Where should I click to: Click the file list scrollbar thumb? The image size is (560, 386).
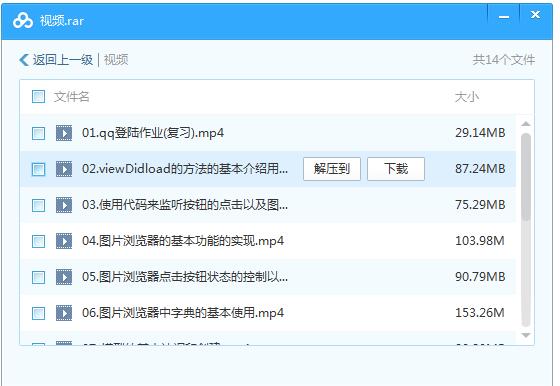[525, 177]
